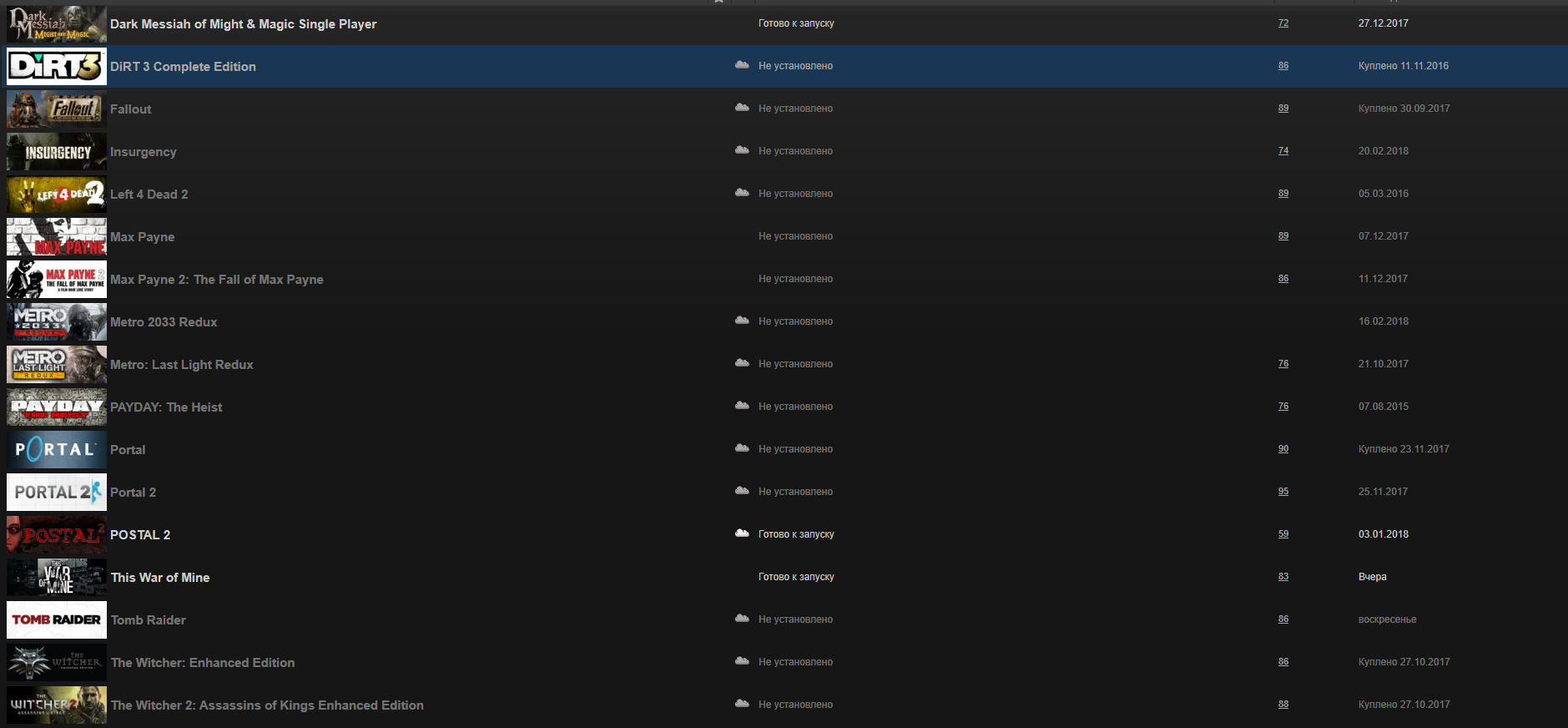
Task: Click the cloud icon in Left 4 Dead 2 row
Action: pos(742,193)
